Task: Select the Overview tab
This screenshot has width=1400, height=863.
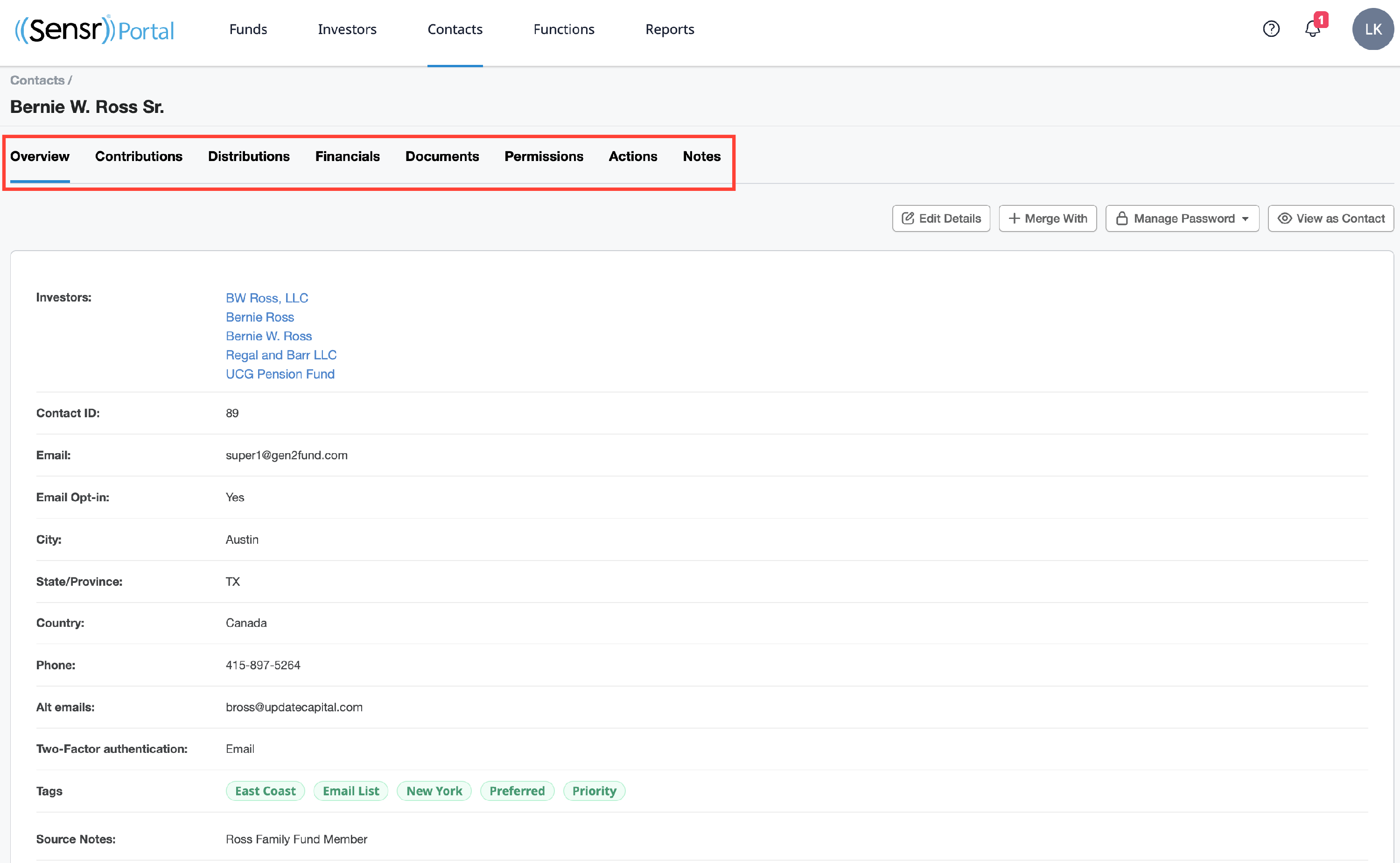Action: (x=40, y=156)
